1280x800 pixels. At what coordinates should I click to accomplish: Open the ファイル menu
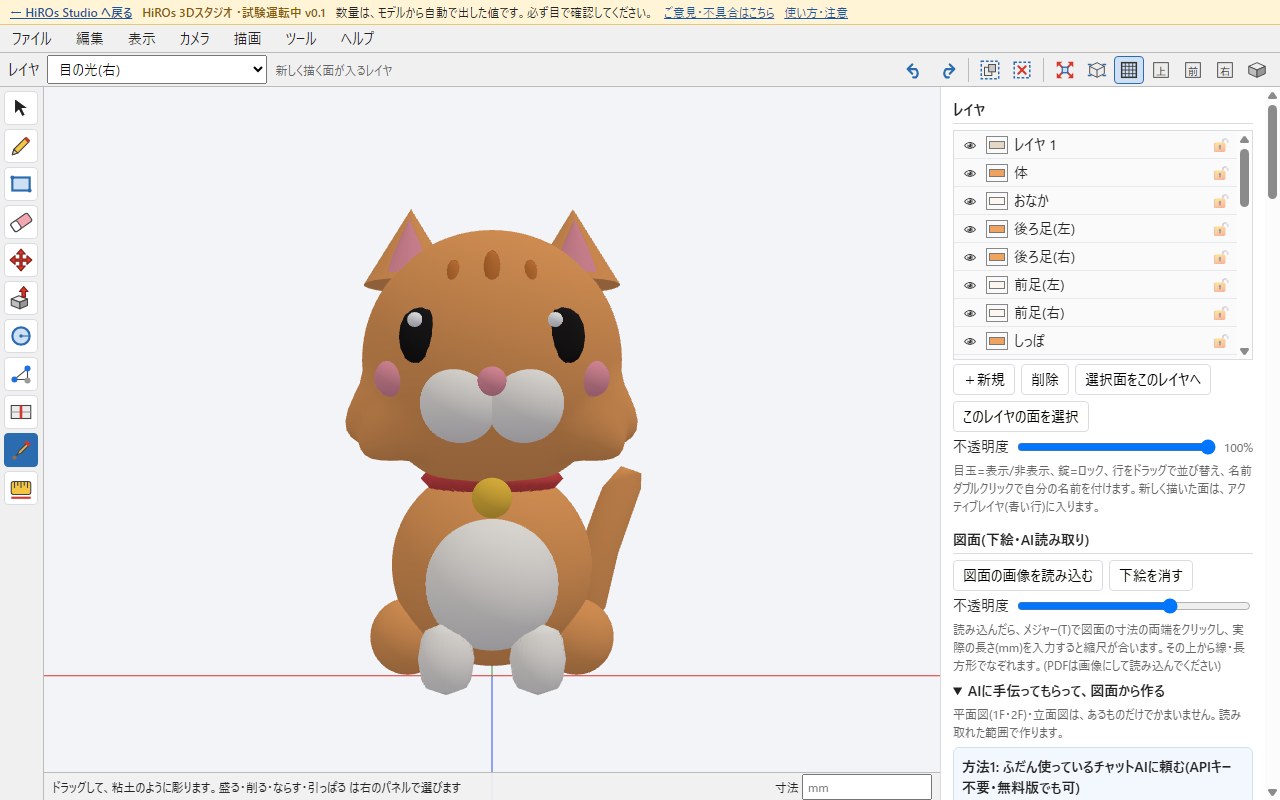click(31, 38)
